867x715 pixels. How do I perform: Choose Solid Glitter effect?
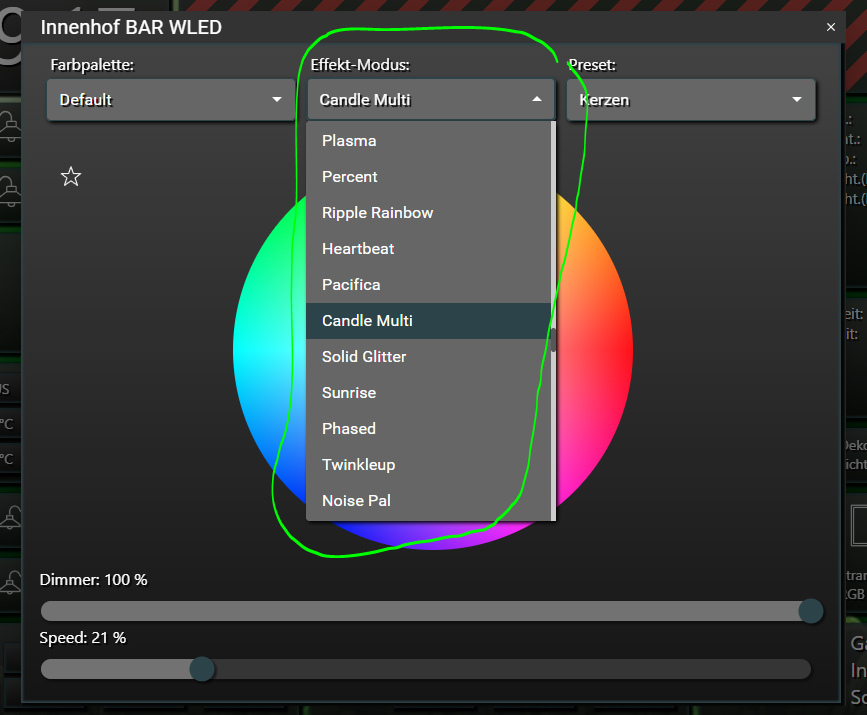point(429,357)
